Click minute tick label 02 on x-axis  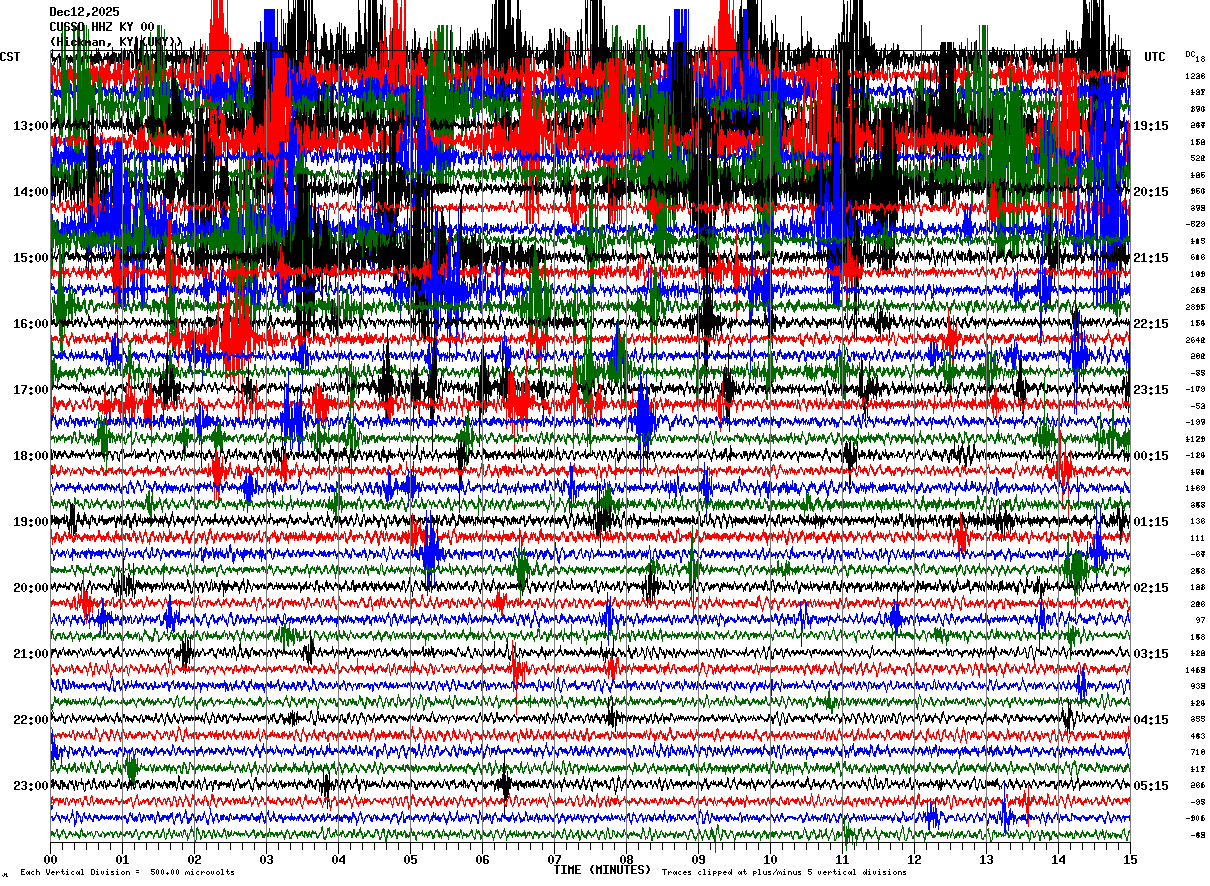(194, 860)
